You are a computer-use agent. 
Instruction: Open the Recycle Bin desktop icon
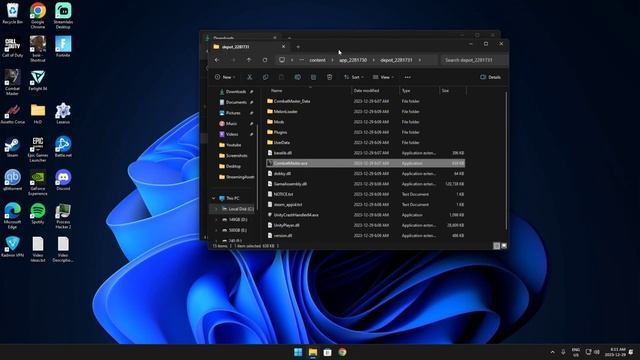click(x=13, y=13)
